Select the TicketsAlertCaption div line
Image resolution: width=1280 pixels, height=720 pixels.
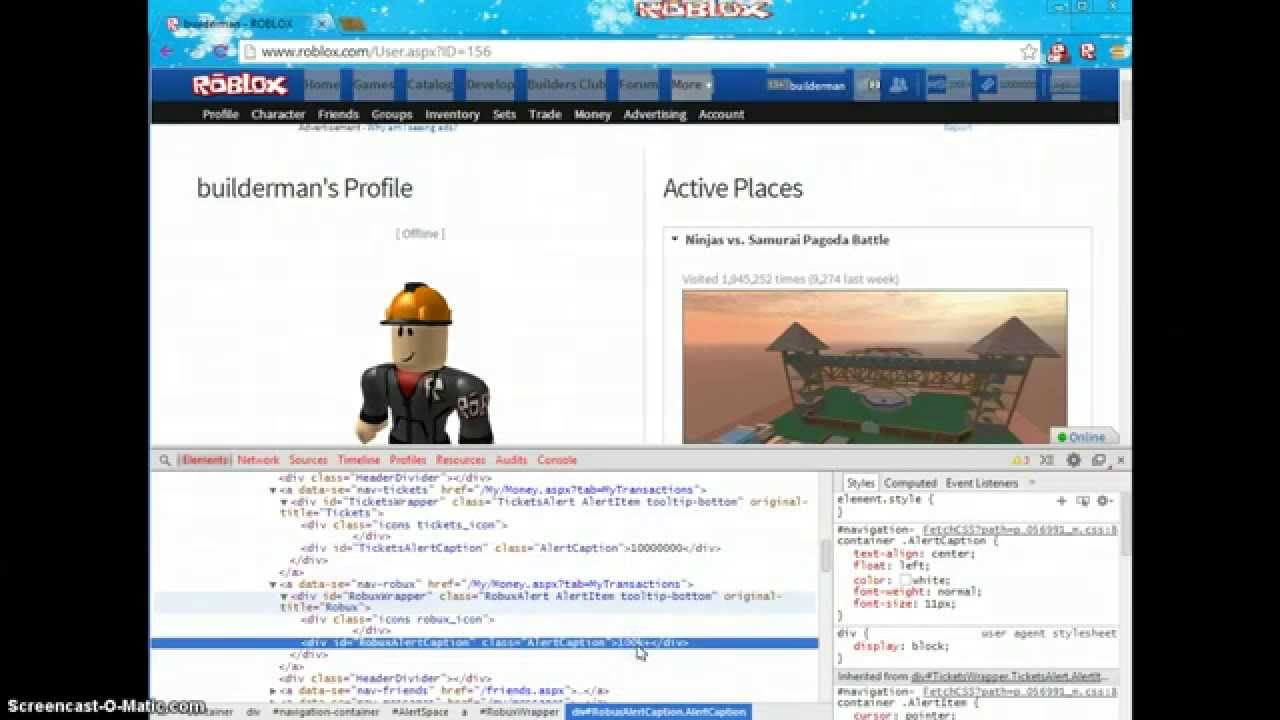(x=510, y=549)
